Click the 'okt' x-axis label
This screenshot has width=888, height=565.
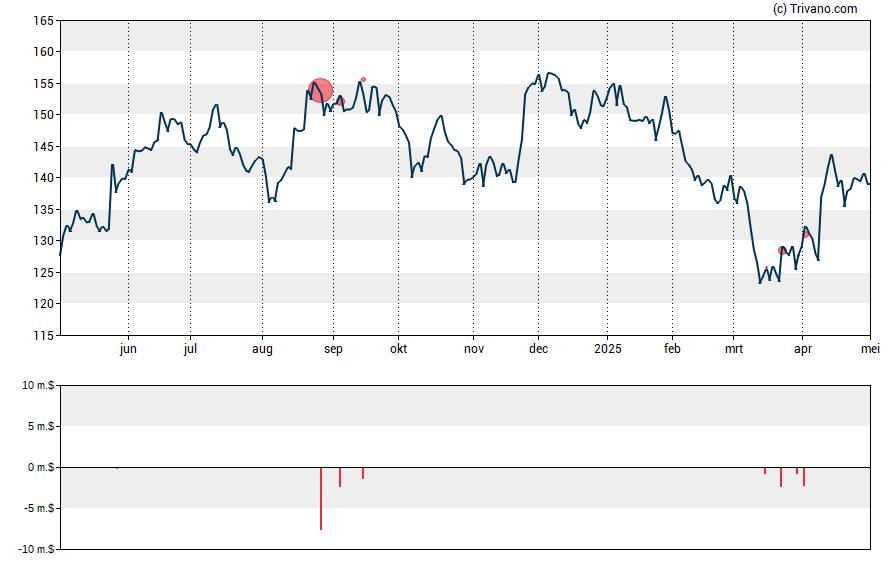point(398,349)
